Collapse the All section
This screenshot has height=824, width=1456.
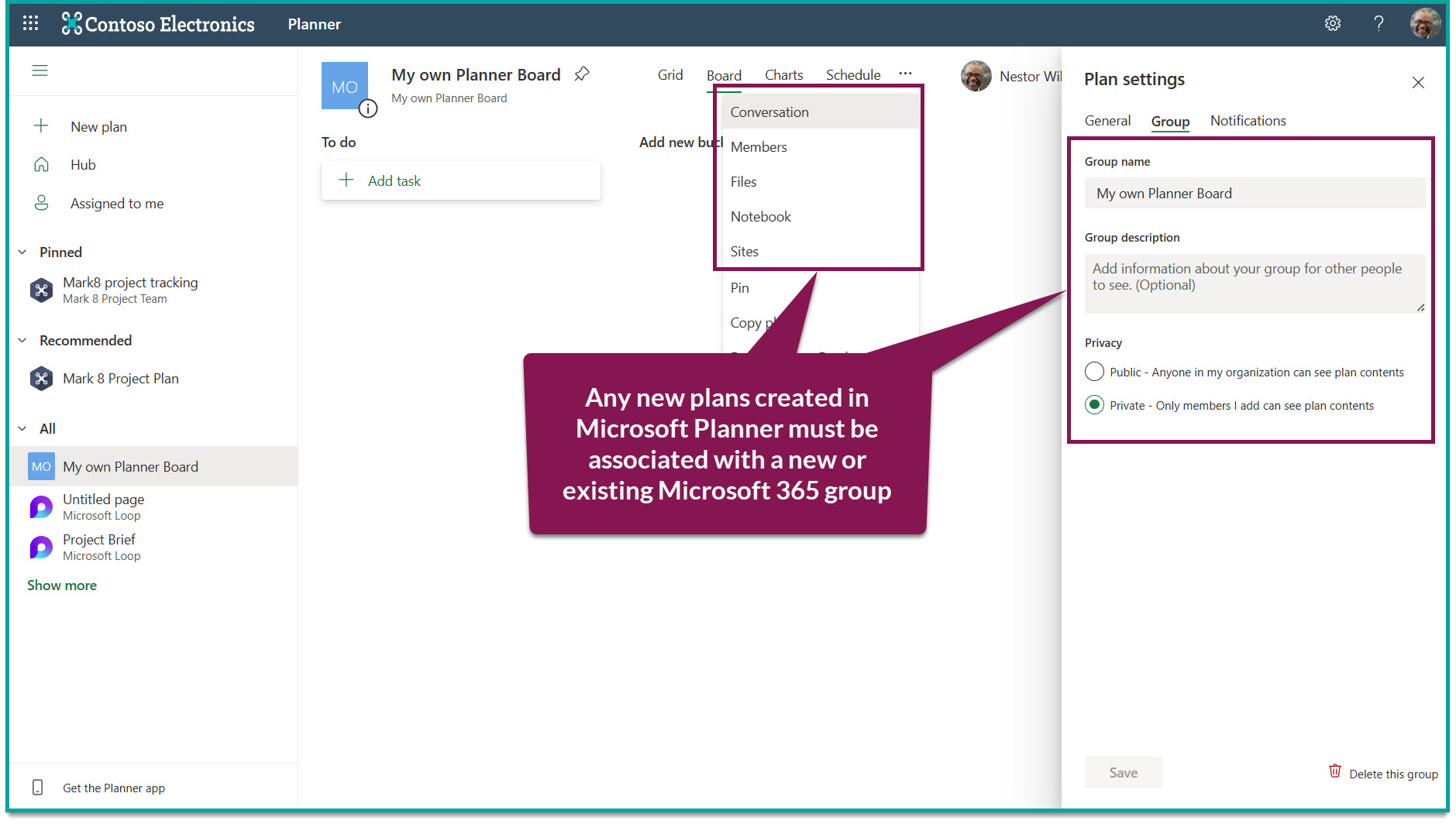[22, 428]
